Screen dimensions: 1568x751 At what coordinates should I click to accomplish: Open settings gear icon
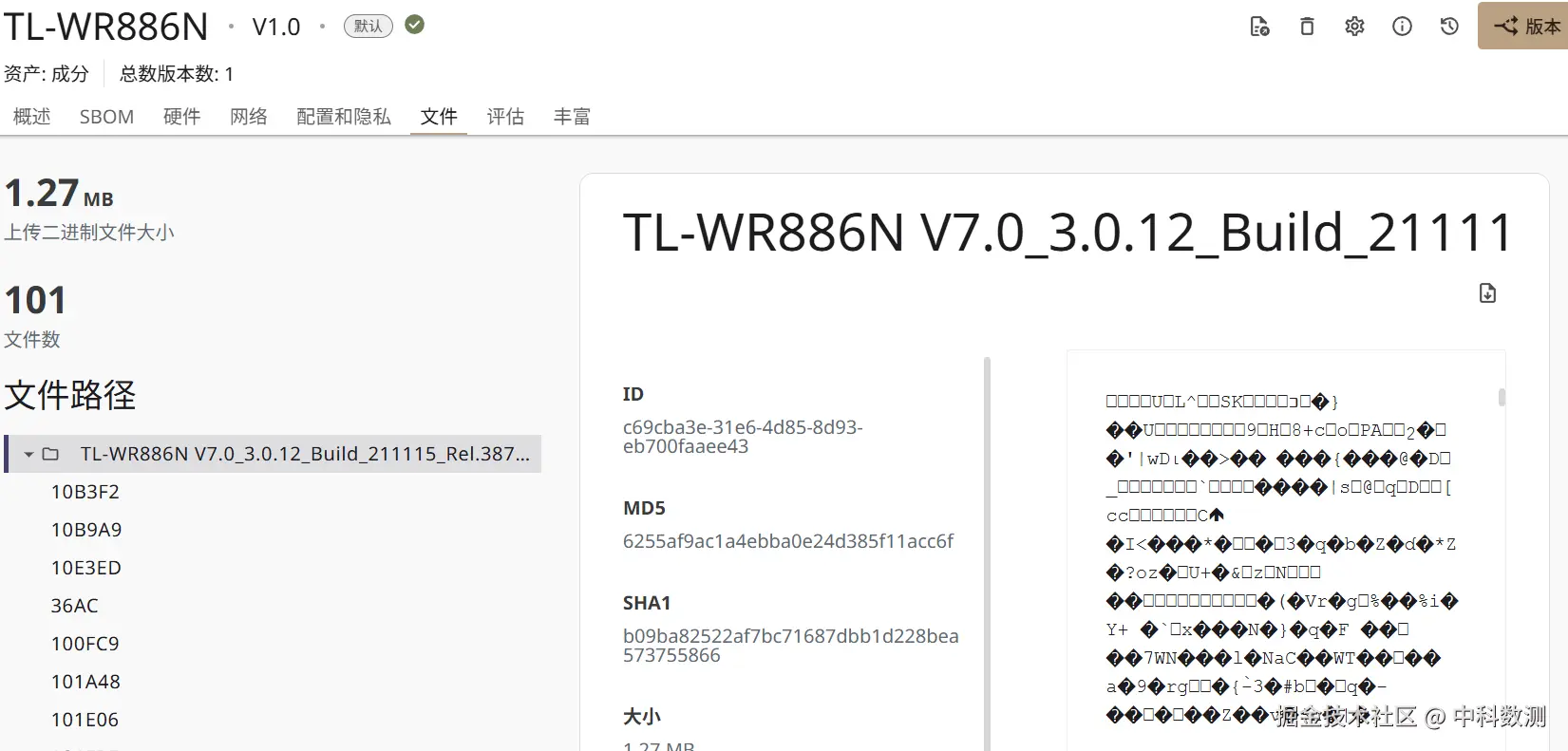pyautogui.click(x=1354, y=27)
